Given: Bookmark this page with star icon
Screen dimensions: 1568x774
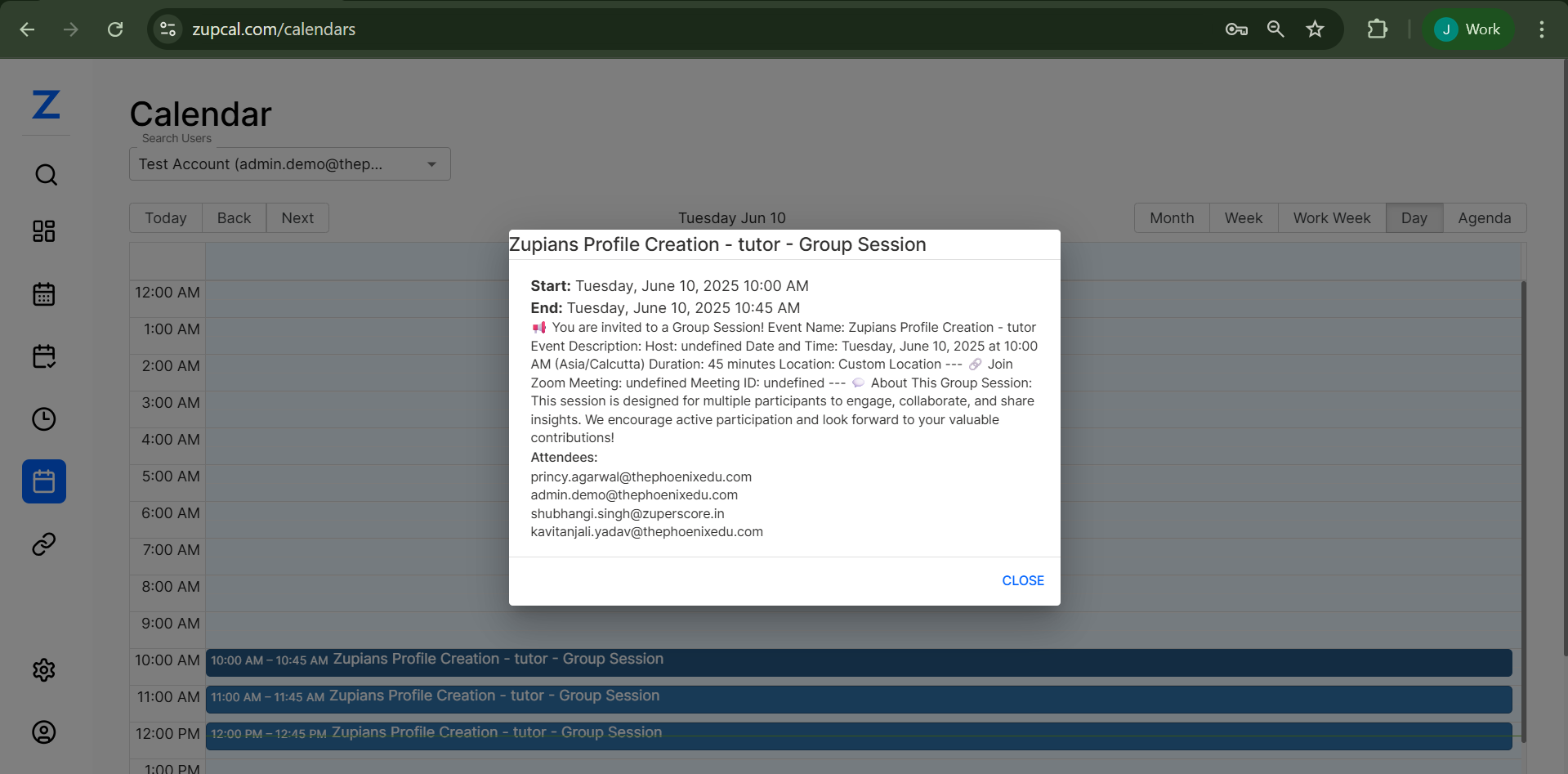Looking at the screenshot, I should 1315,29.
